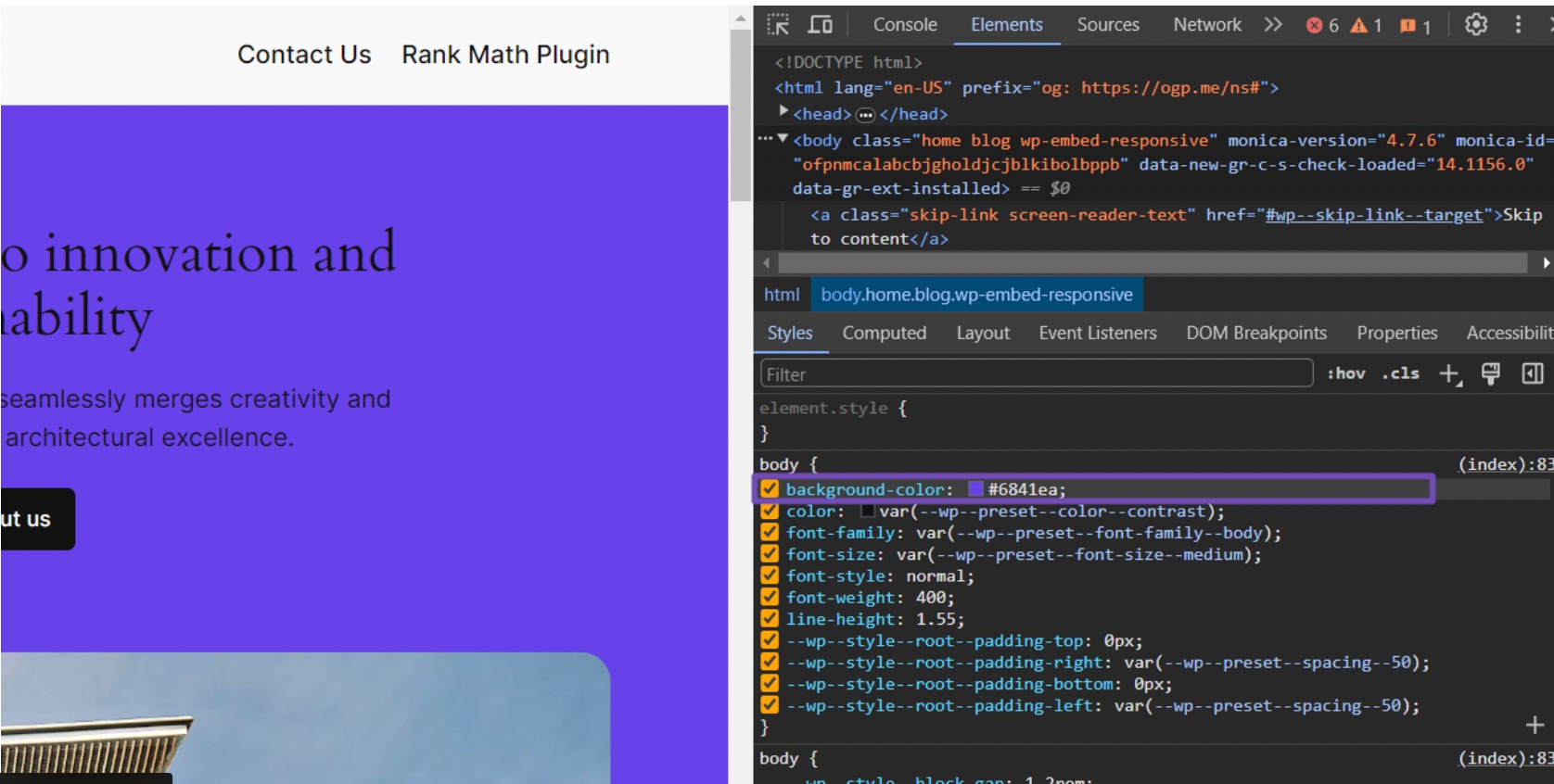Toggle the device toolbar icon
1554x784 pixels.
pos(821,25)
